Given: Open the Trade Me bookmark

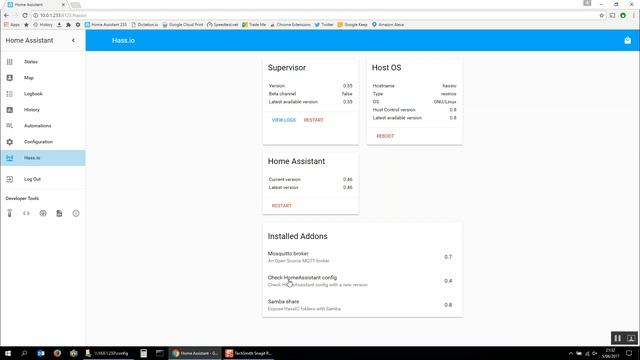Looking at the screenshot, I should click(254, 24).
